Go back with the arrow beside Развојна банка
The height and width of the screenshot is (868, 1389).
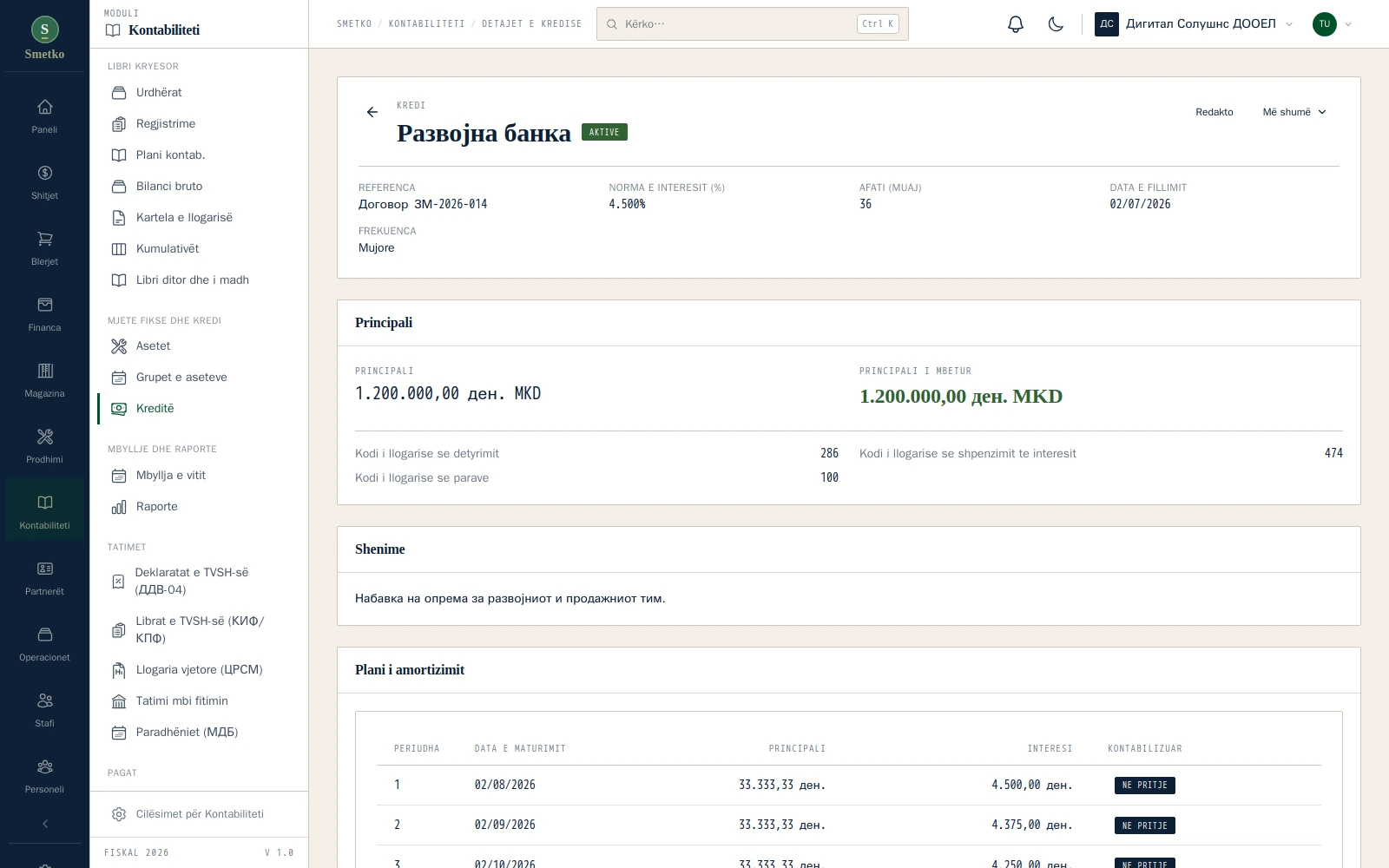coord(372,112)
